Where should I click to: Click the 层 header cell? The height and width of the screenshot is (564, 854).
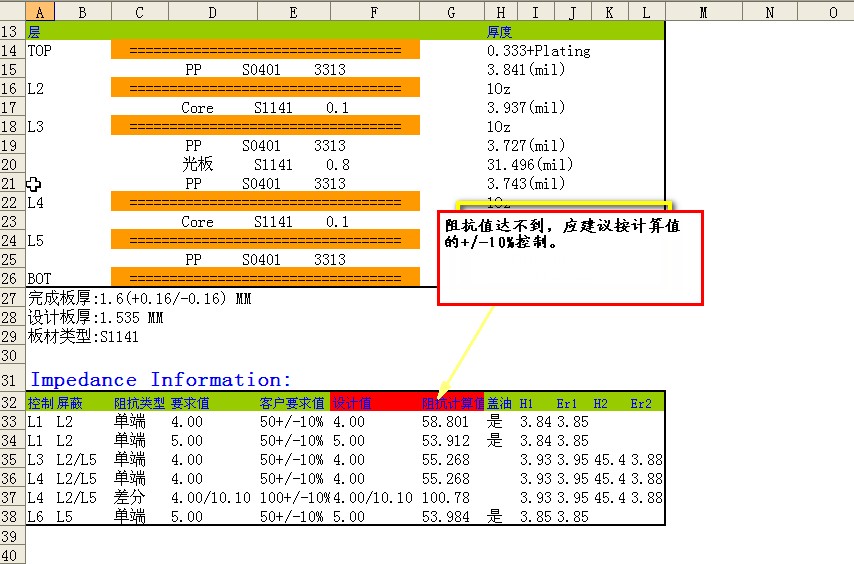pos(34,32)
